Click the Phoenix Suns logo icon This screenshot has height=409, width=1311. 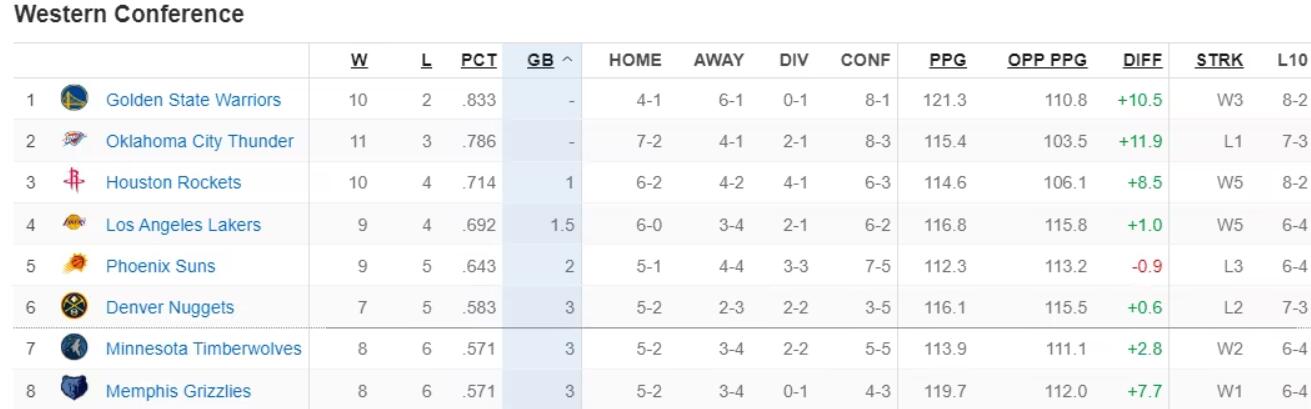(74, 266)
